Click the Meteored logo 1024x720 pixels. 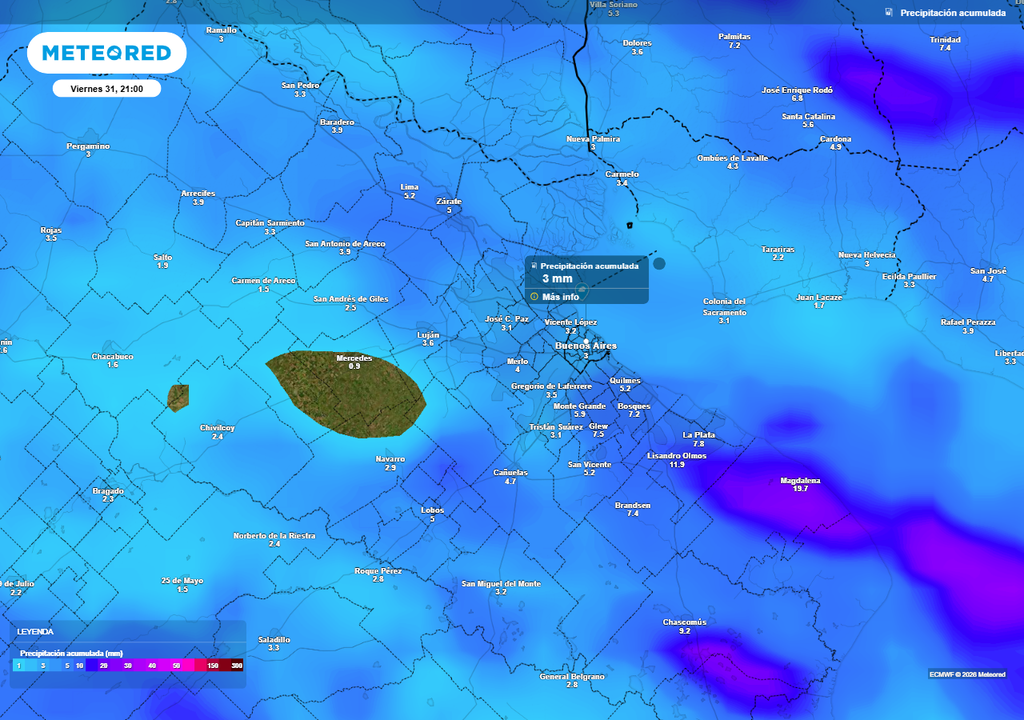pos(106,53)
